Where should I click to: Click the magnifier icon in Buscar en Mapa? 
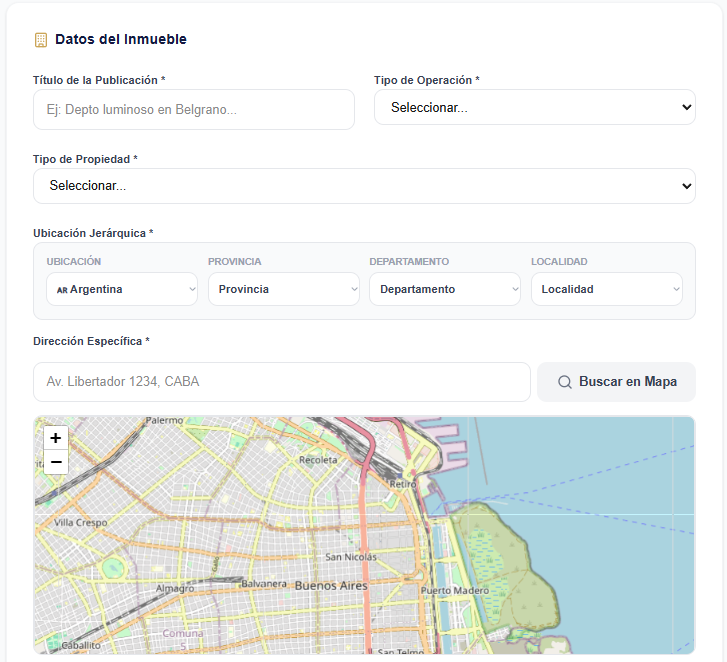pyautogui.click(x=564, y=382)
